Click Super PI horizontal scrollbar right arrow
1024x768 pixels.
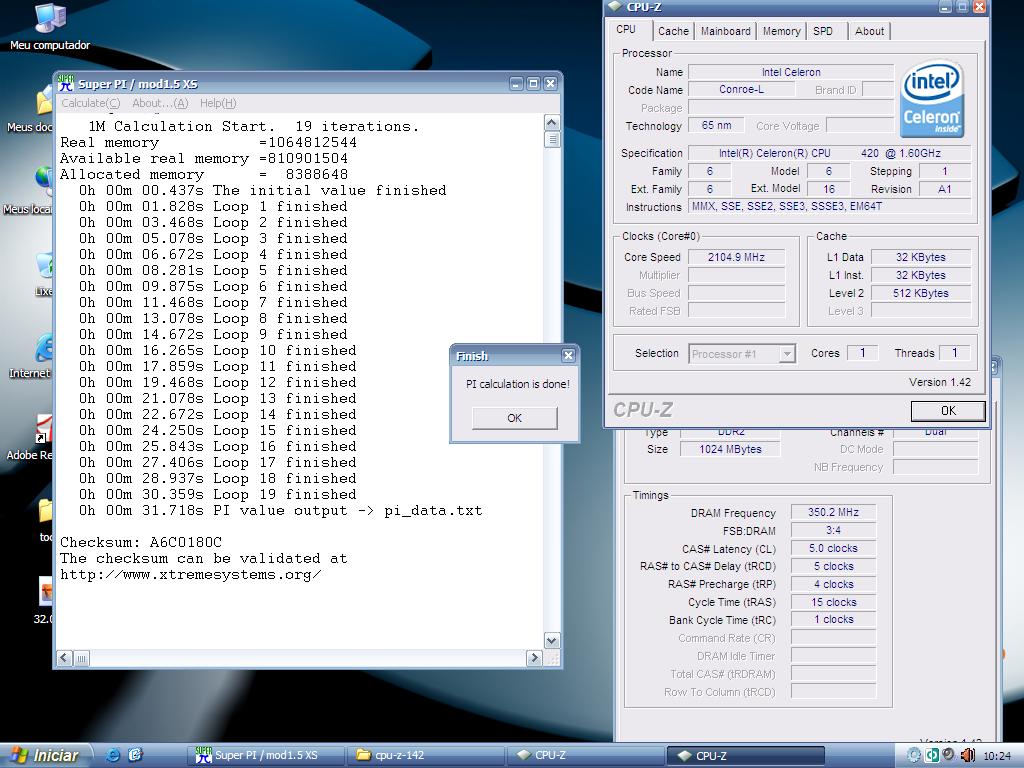[x=534, y=658]
